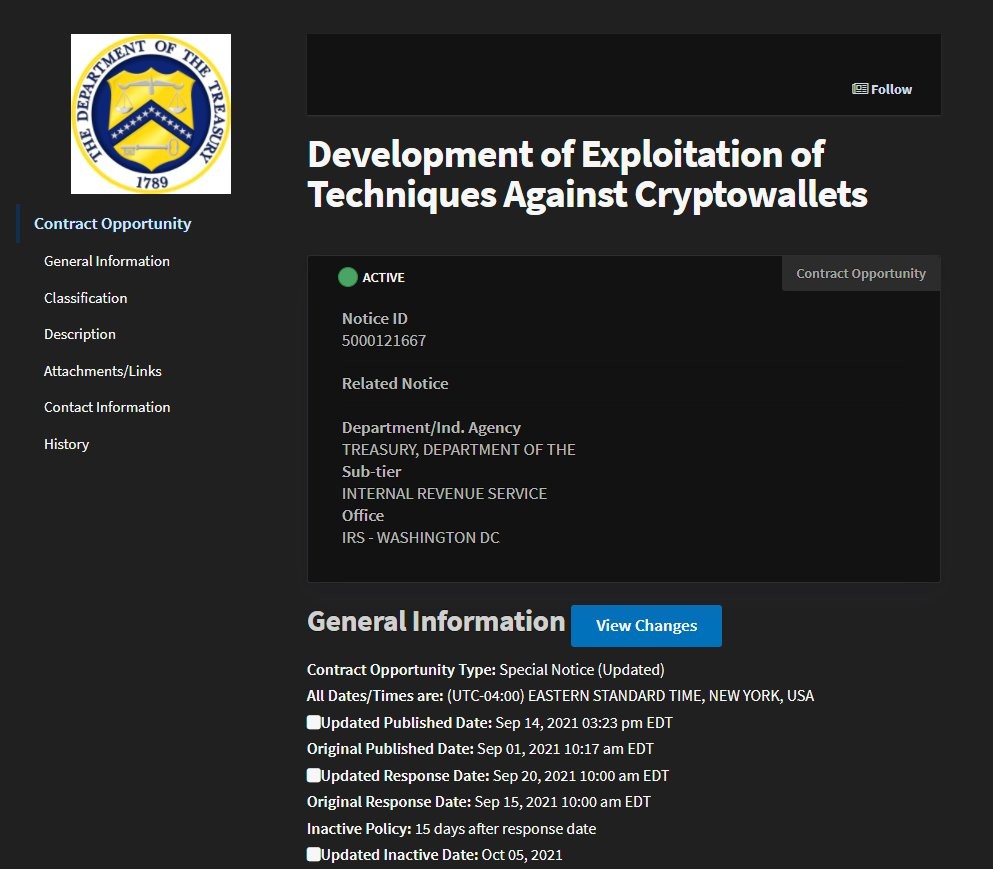This screenshot has width=993, height=869.
Task: Click the Office label
Action: pos(363,516)
